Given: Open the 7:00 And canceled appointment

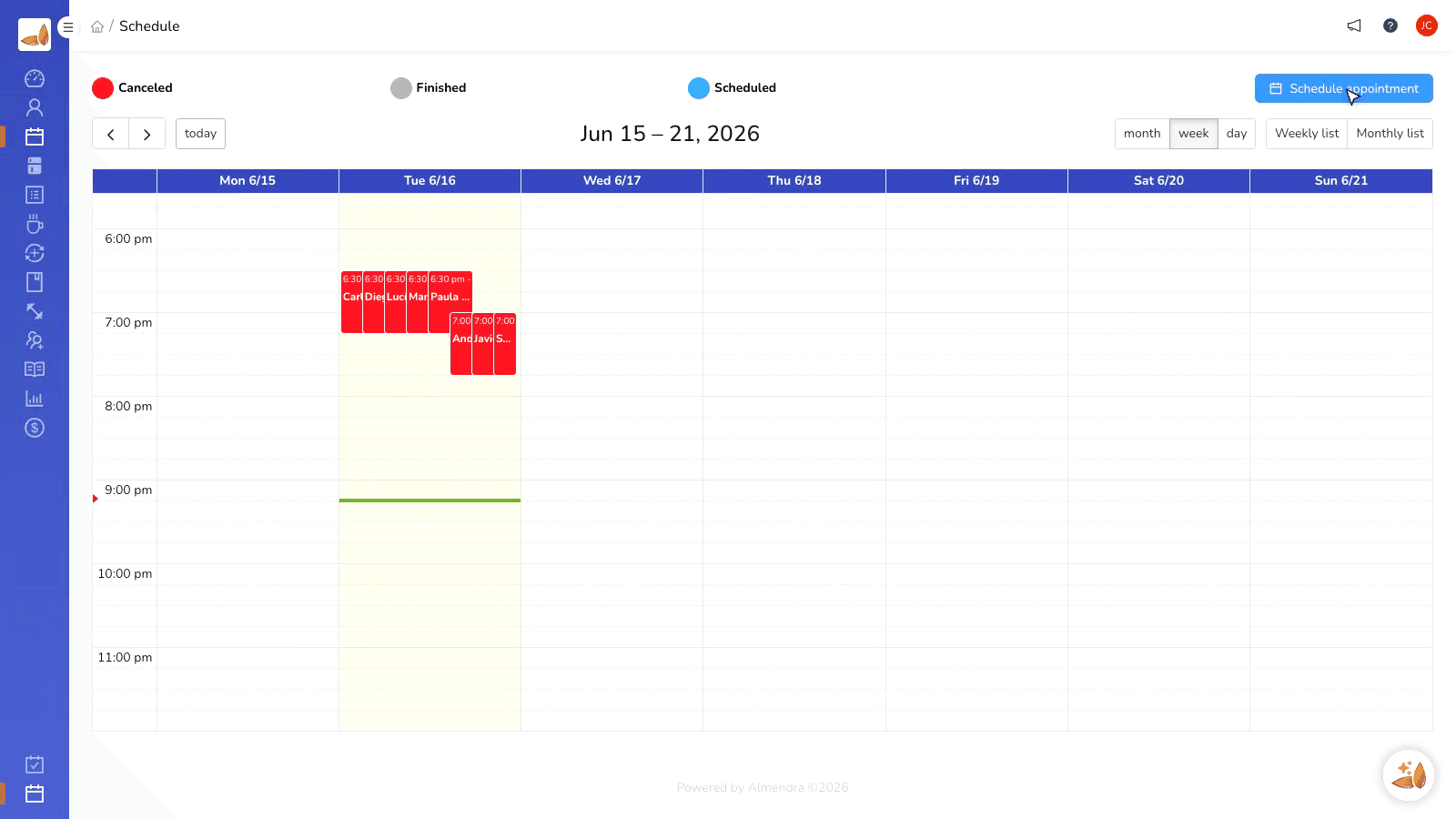Looking at the screenshot, I should pos(461,344).
